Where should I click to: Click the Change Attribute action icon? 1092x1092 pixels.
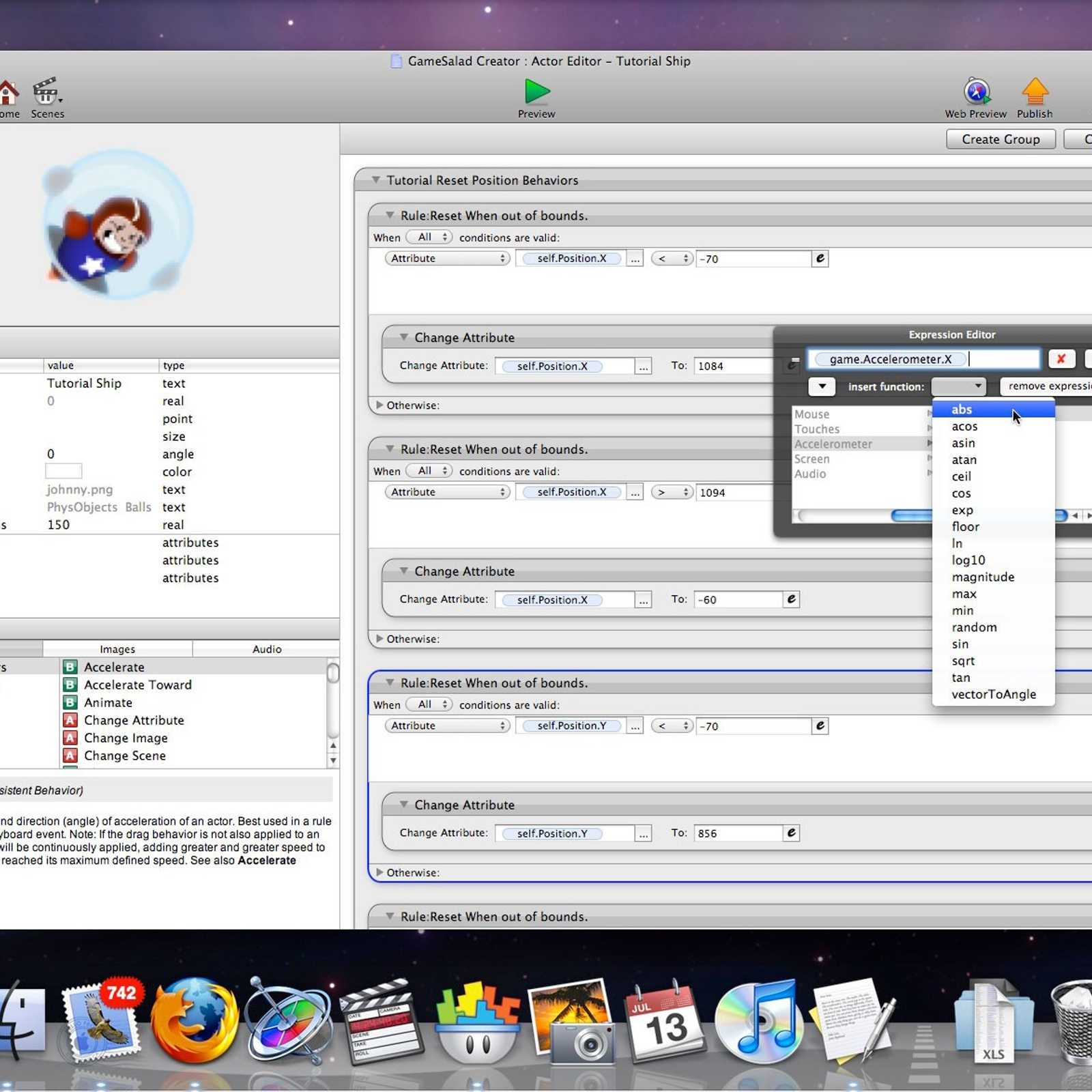70,720
